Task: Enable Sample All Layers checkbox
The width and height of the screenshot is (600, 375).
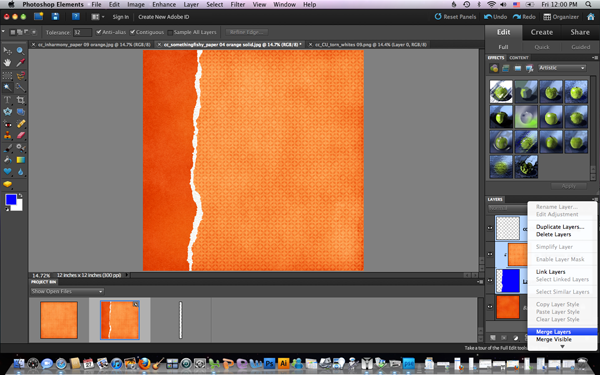Action: tap(170, 32)
